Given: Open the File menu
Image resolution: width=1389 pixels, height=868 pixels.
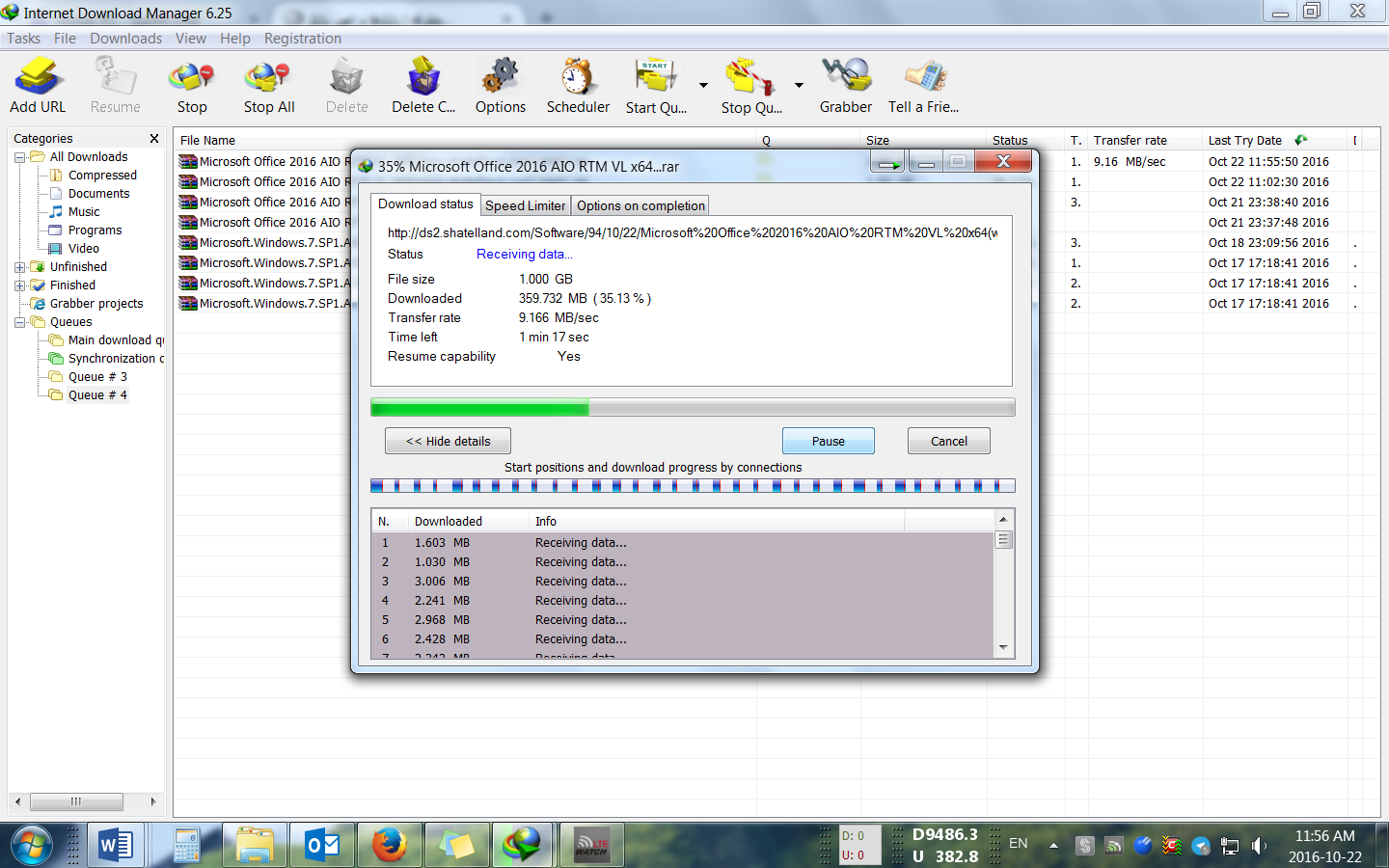Looking at the screenshot, I should [x=65, y=39].
